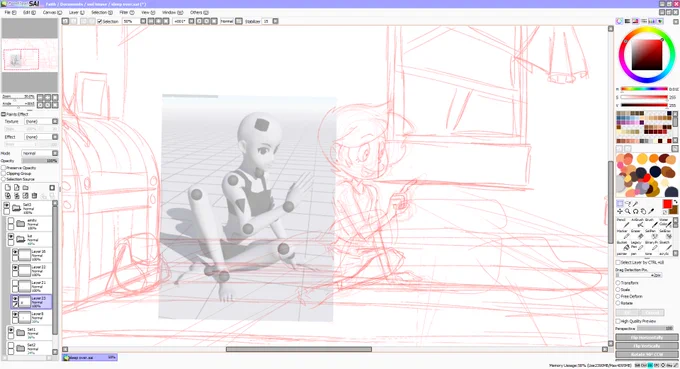Choose the AirBrush tool
This screenshot has height=369, width=680.
(637, 223)
